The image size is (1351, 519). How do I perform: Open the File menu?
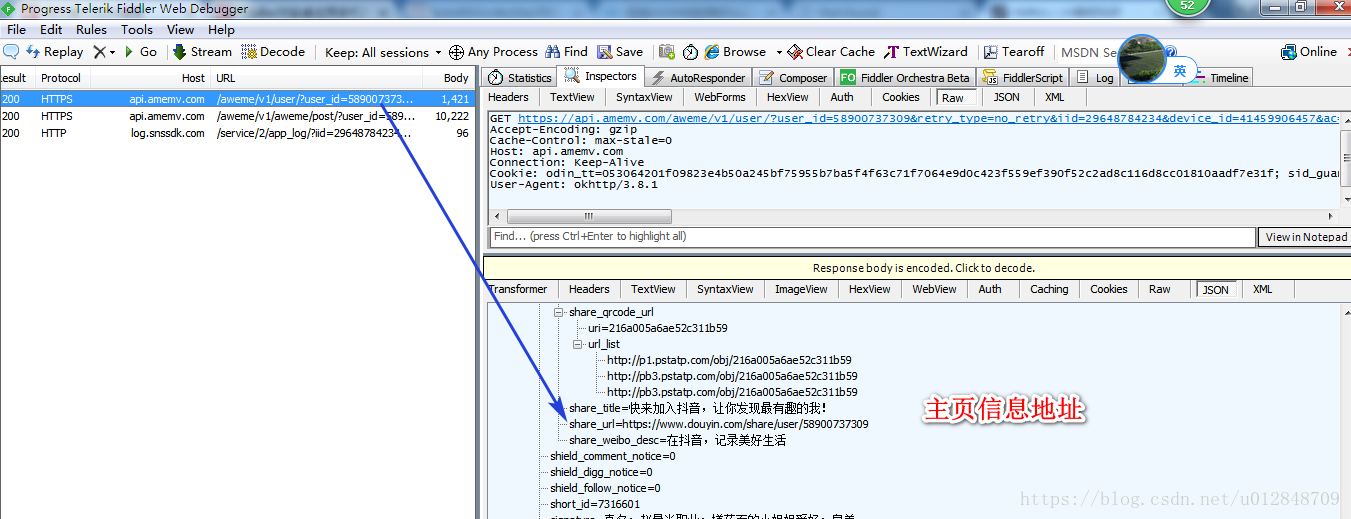(x=17, y=30)
